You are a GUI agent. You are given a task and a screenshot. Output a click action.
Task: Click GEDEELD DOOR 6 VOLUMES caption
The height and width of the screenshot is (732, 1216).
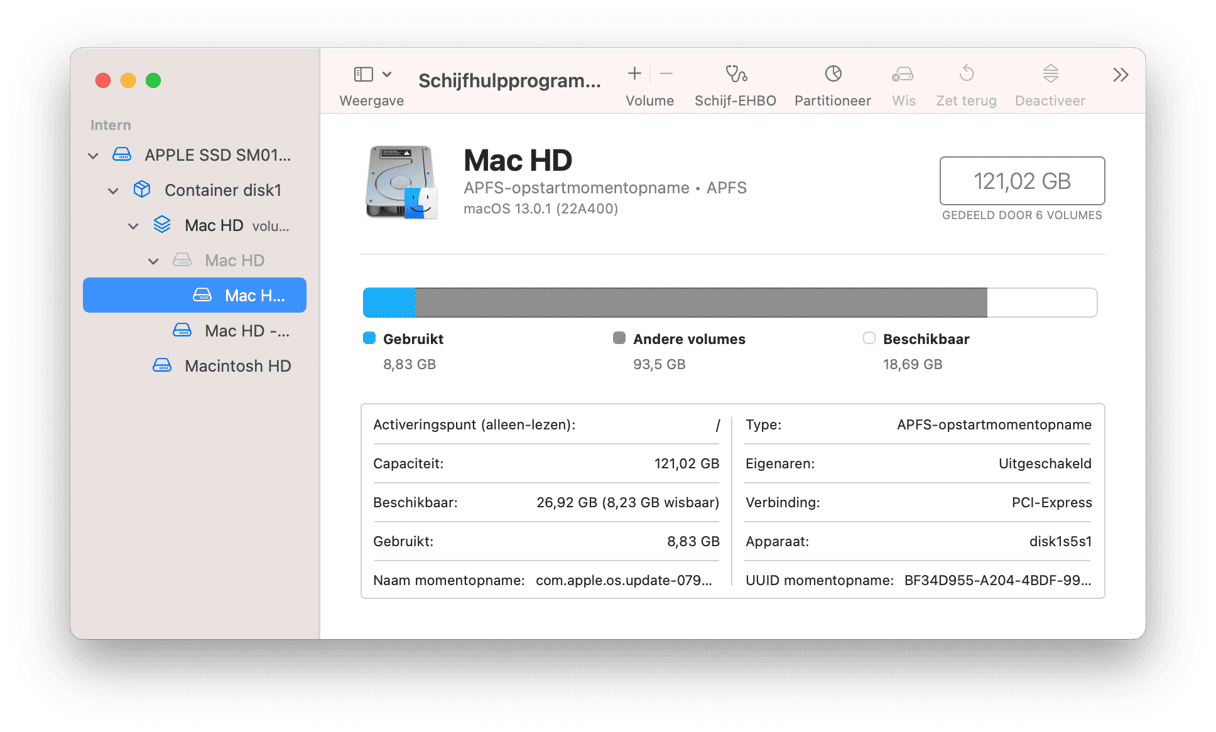pyautogui.click(x=1022, y=215)
